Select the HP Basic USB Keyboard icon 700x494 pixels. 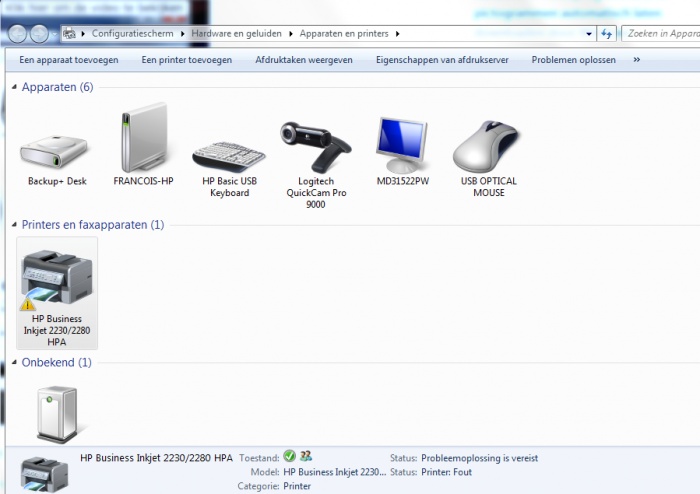[x=229, y=157]
